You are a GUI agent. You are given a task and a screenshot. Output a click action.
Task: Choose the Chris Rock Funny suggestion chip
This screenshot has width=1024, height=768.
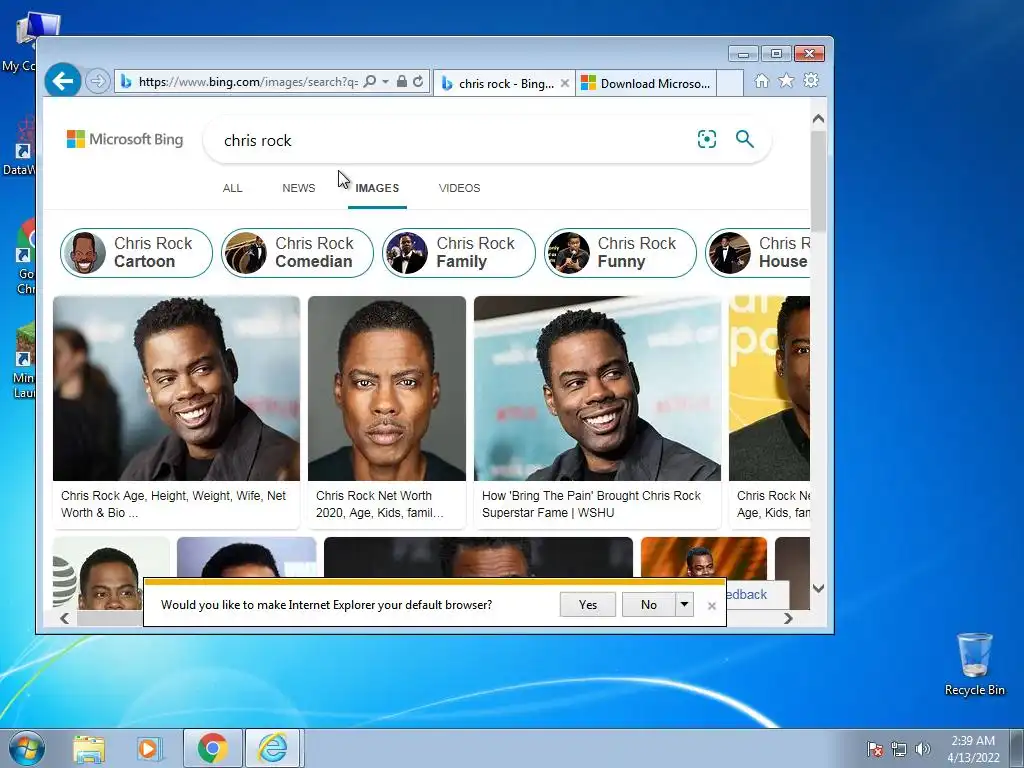click(620, 253)
